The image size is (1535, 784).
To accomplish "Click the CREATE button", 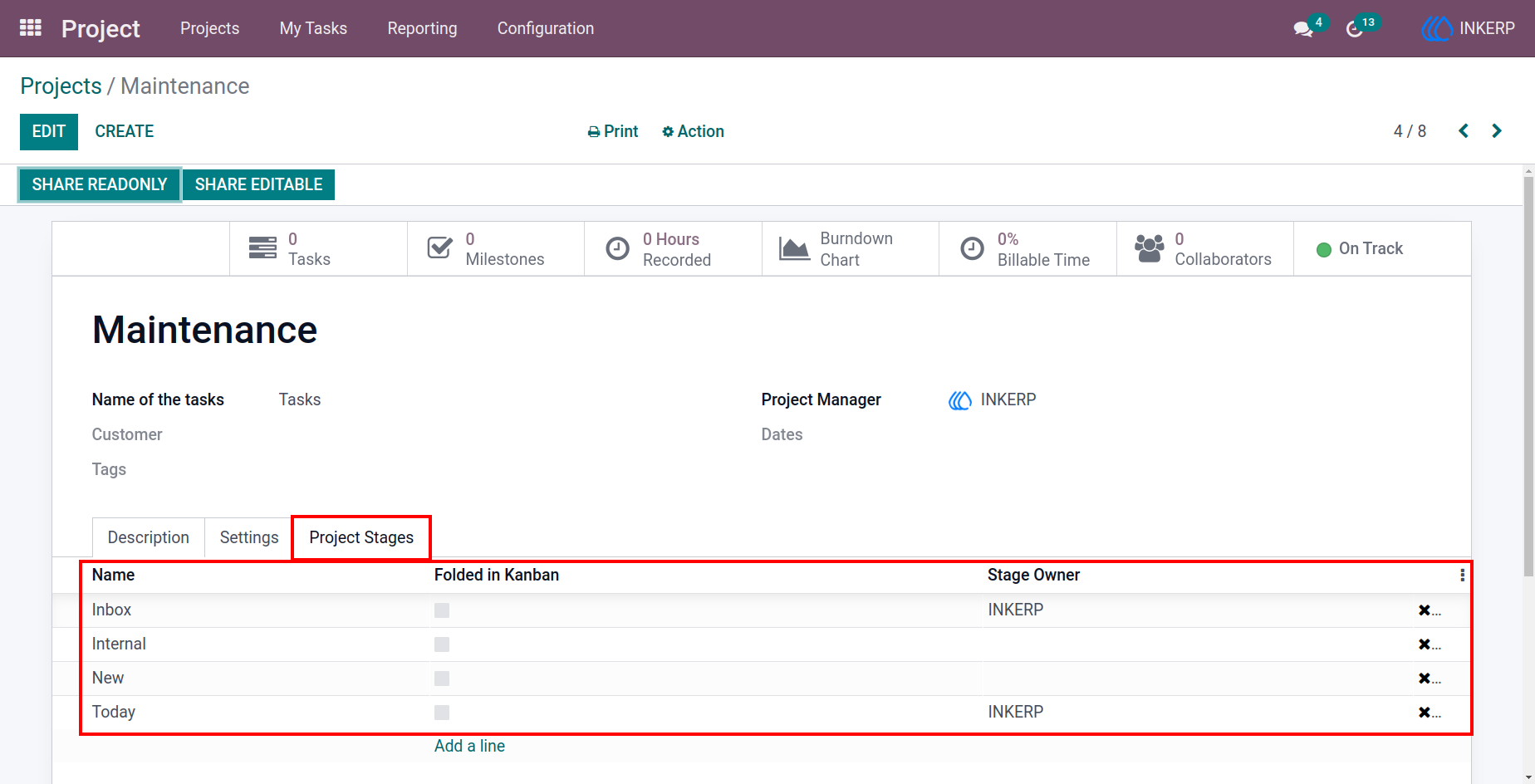I will 125,131.
